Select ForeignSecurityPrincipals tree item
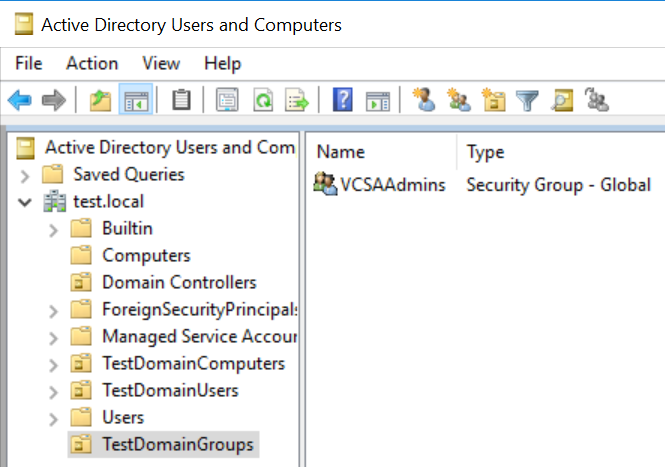 [200, 309]
